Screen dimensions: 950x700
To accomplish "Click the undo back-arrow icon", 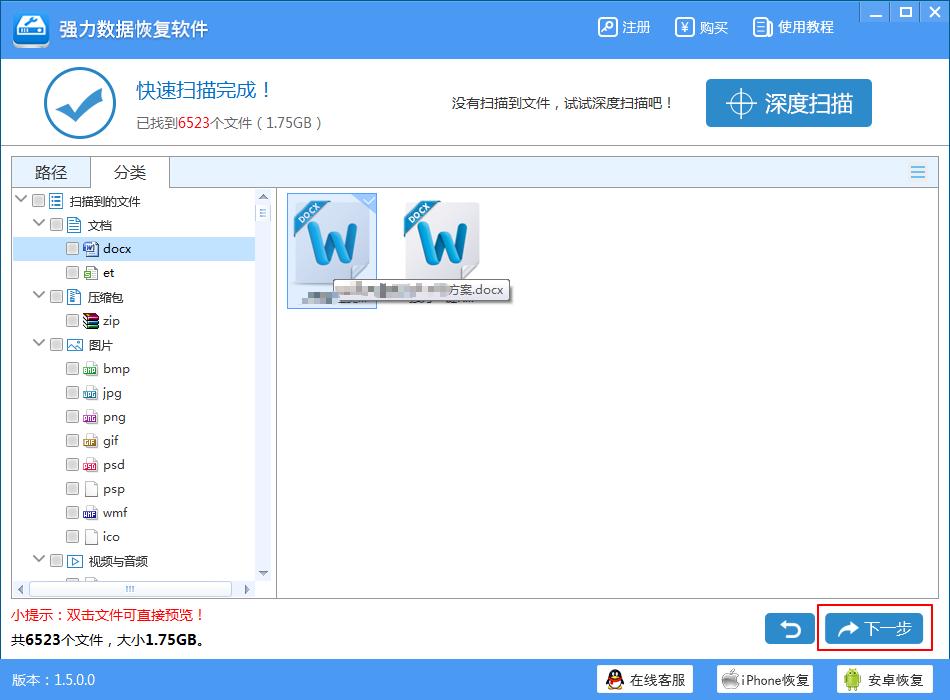I will (x=789, y=628).
